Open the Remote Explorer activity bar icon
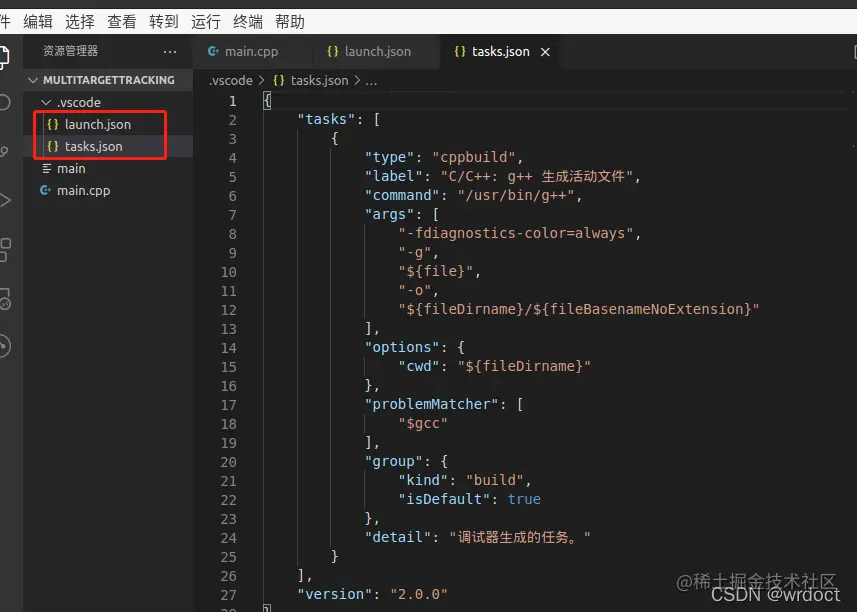 [5, 299]
